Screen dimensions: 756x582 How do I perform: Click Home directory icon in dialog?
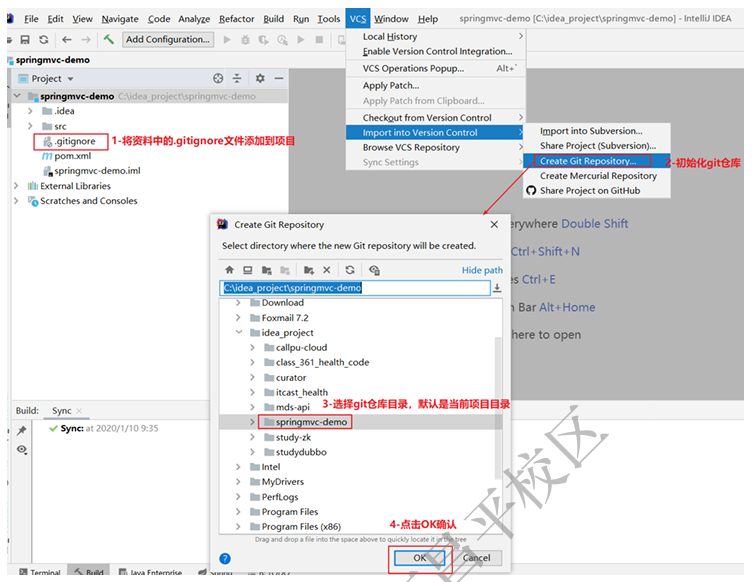pyautogui.click(x=230, y=270)
